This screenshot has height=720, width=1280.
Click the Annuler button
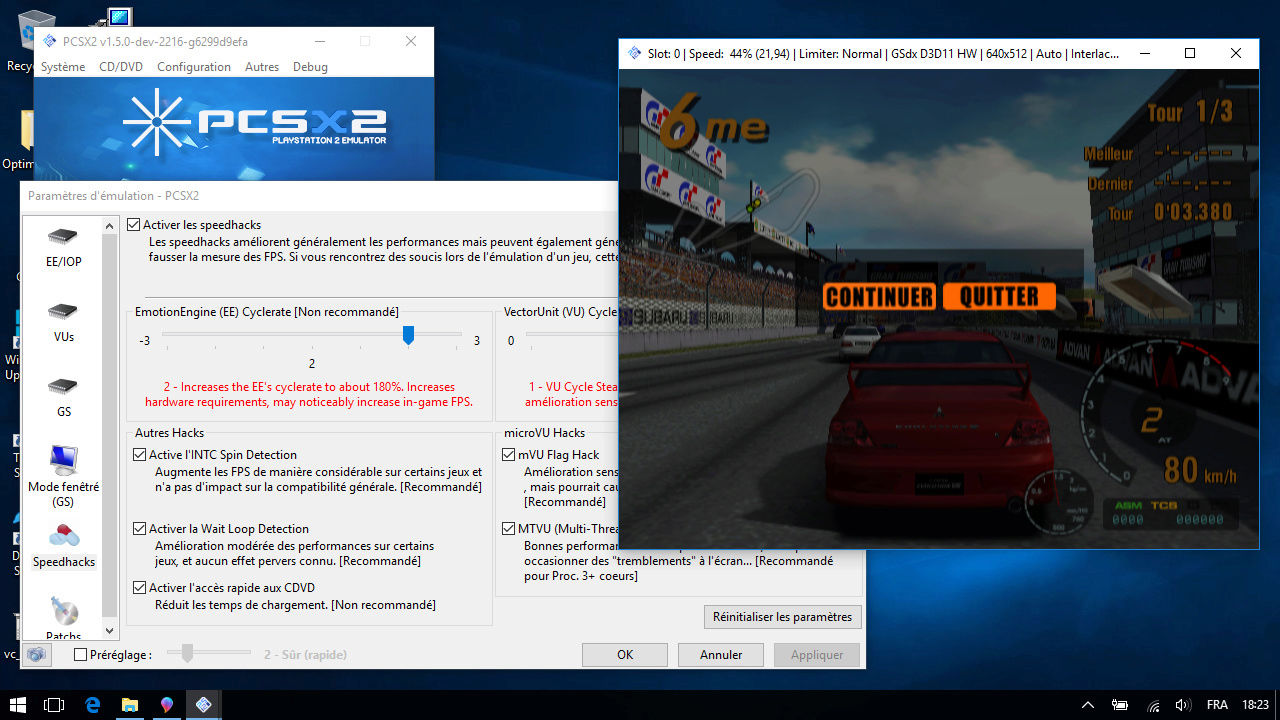point(721,655)
